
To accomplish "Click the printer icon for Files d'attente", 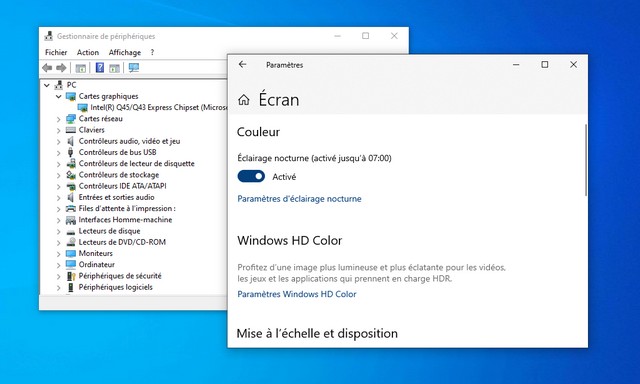I will pyautogui.click(x=71, y=209).
